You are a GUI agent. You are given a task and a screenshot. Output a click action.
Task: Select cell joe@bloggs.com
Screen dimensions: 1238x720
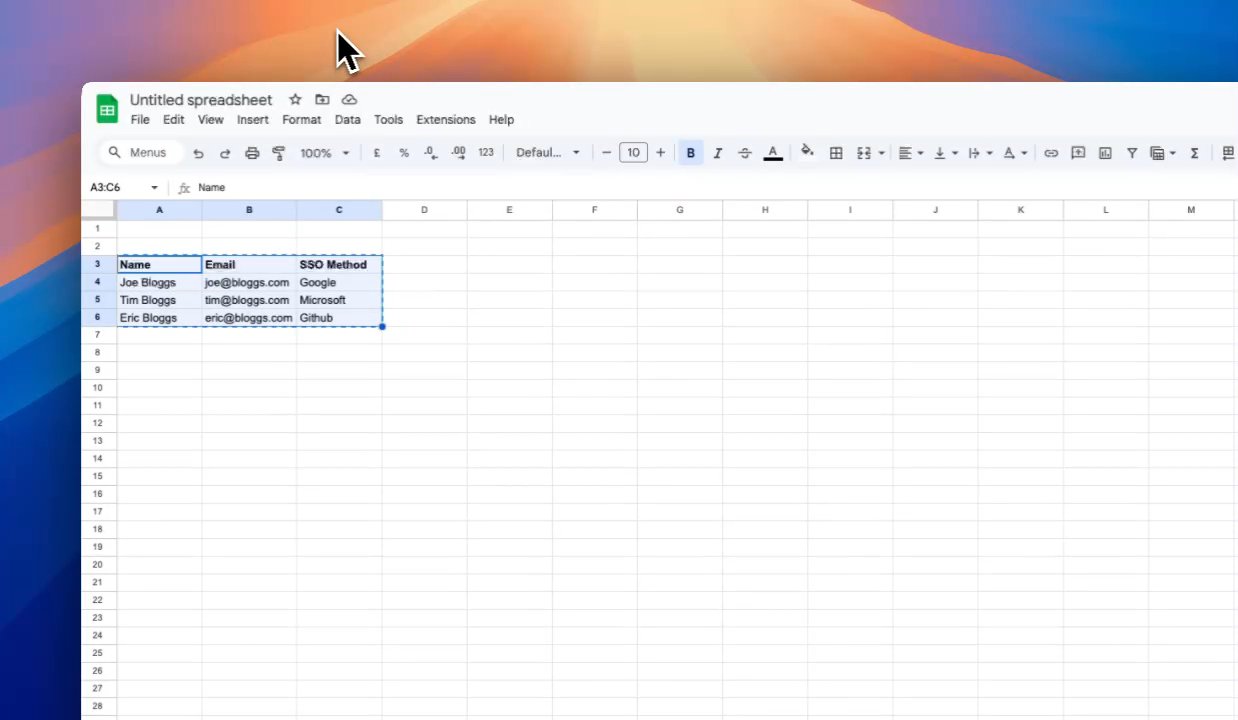point(249,283)
